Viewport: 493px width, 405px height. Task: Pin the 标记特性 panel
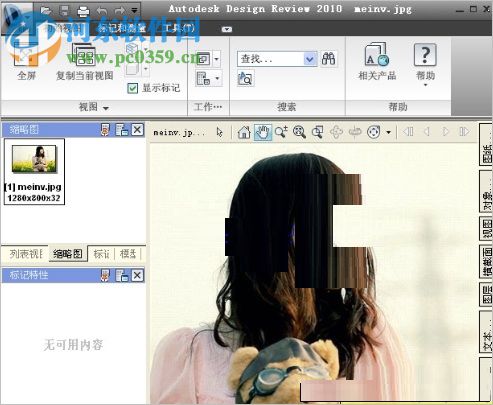pos(105,275)
